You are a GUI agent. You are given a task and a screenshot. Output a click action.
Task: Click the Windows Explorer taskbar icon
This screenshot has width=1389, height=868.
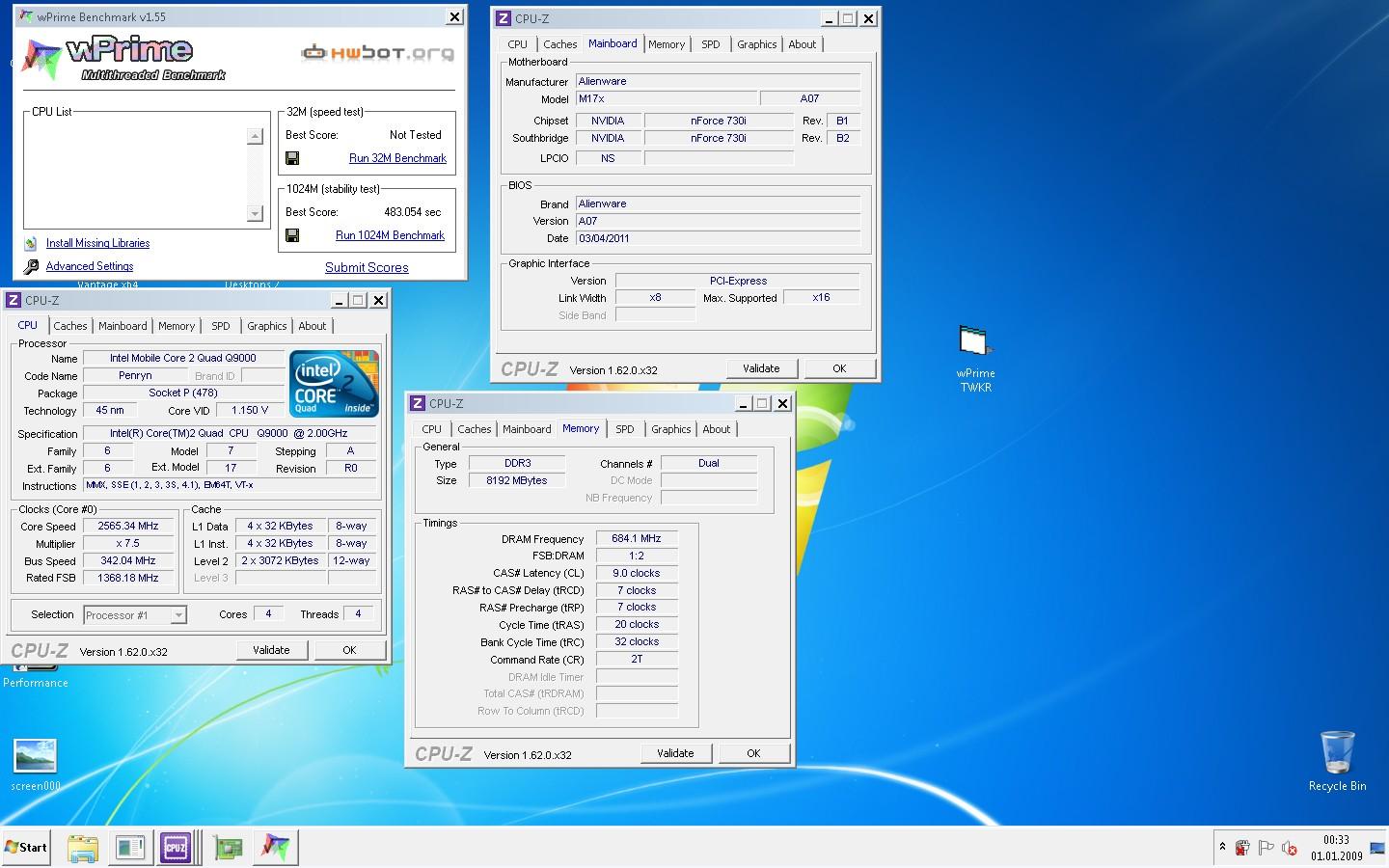click(x=83, y=848)
